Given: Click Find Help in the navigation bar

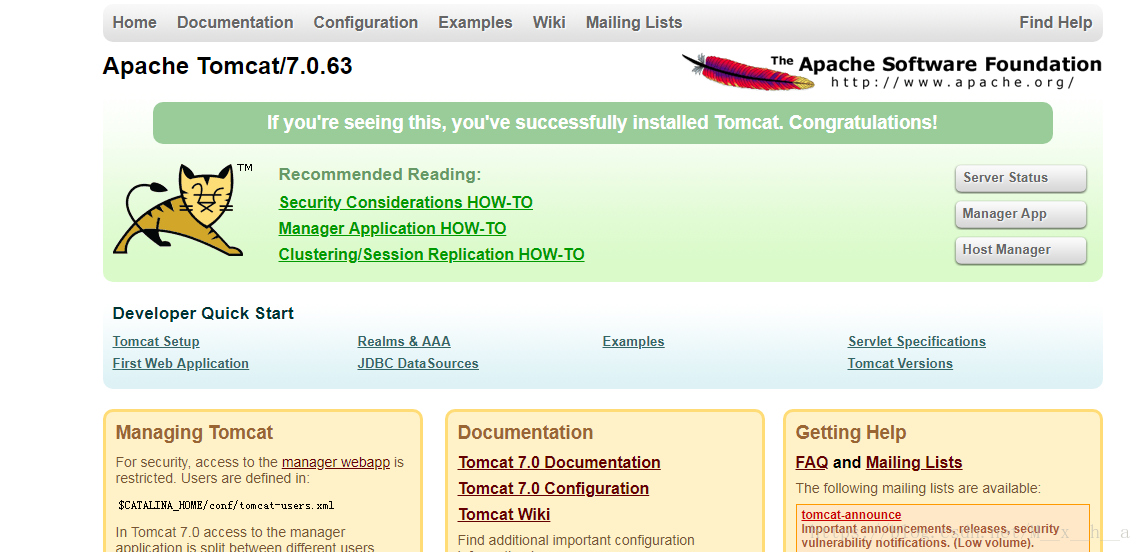Looking at the screenshot, I should point(1055,23).
